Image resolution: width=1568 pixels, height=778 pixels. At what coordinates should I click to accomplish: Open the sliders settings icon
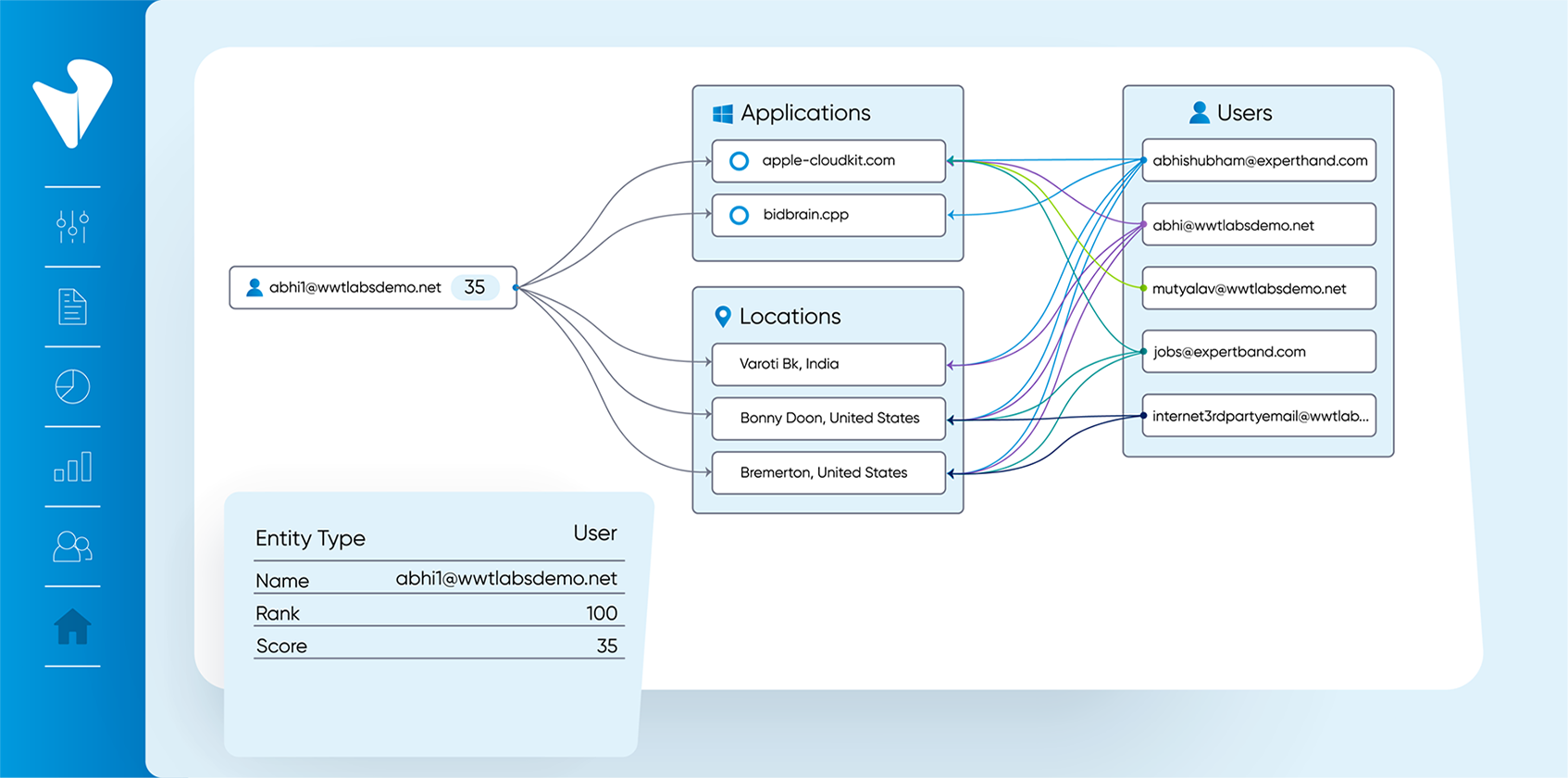pos(72,226)
